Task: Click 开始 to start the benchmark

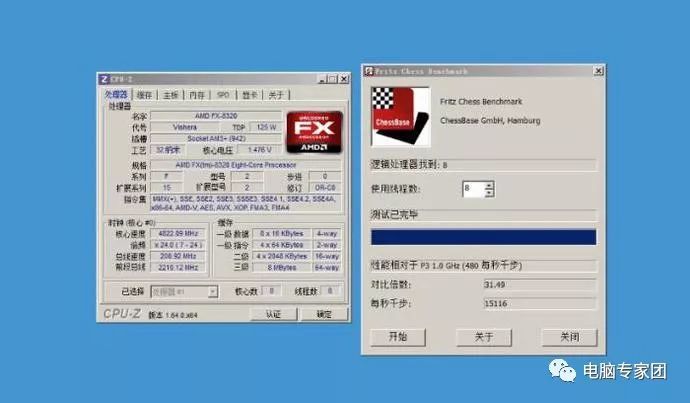Action: pyautogui.click(x=398, y=337)
